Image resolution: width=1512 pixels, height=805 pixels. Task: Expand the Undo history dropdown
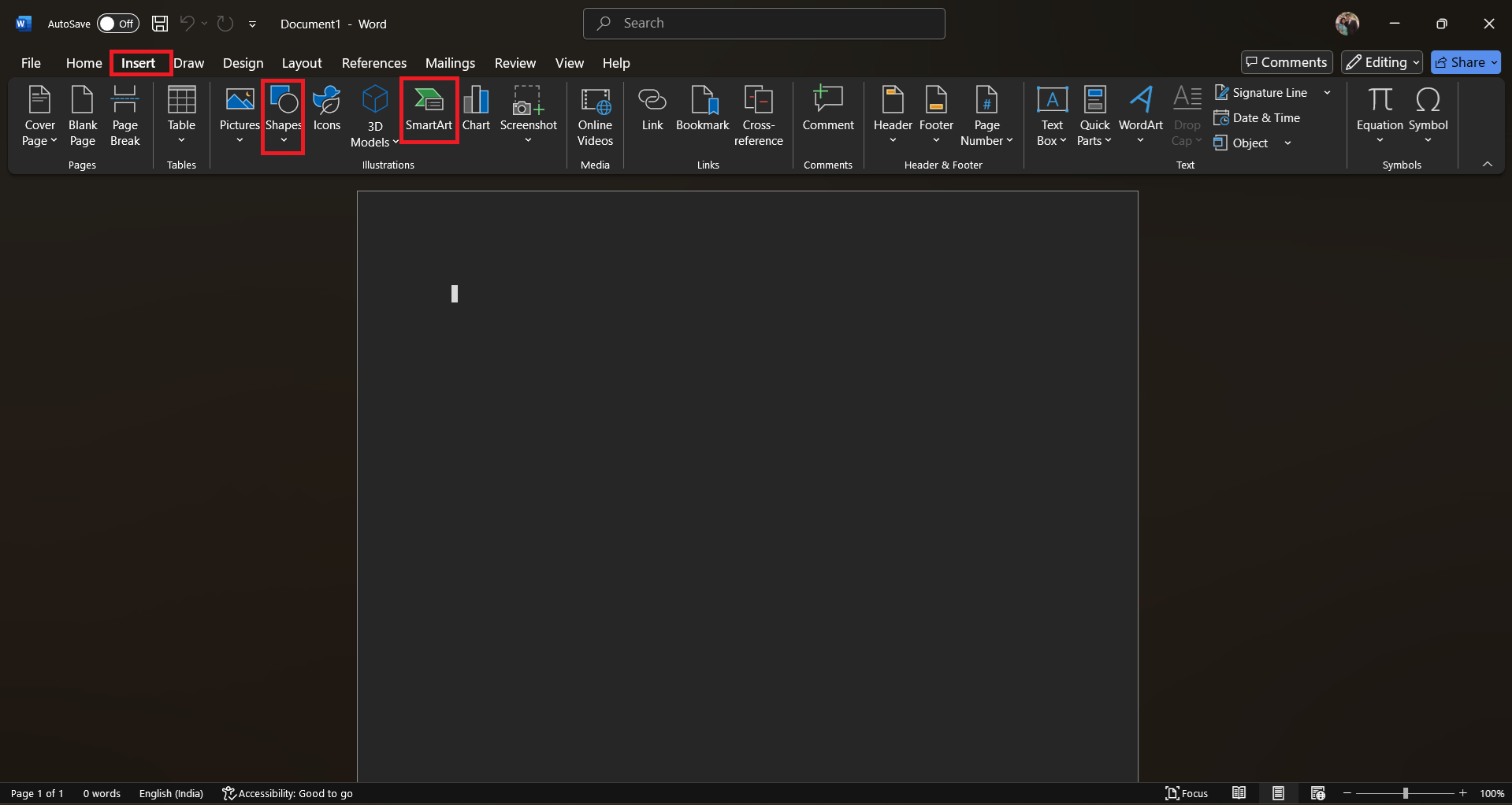tap(204, 24)
